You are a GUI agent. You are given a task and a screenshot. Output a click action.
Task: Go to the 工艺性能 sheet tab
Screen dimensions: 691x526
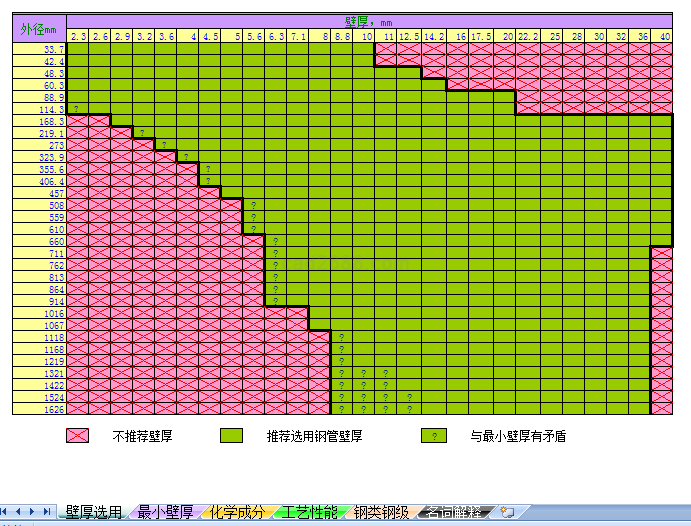click(x=309, y=512)
